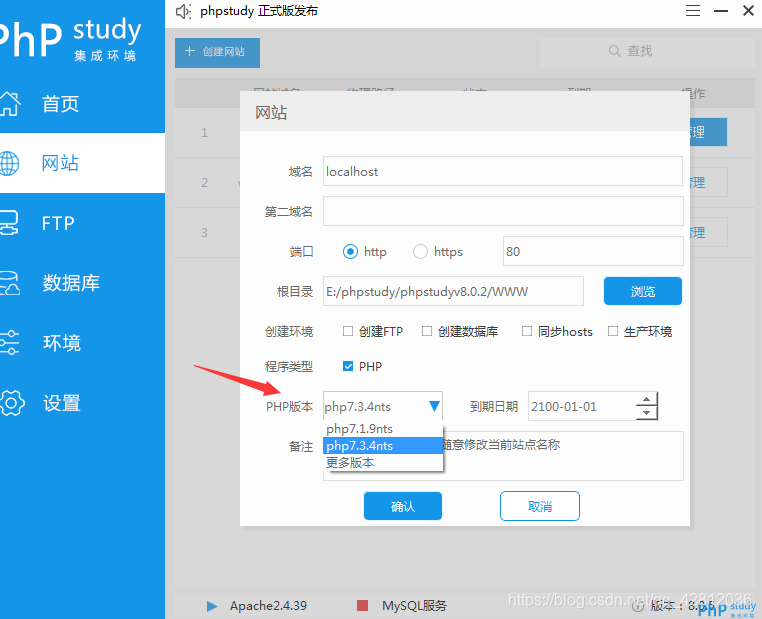Click the search magnifier icon
762x619 pixels.
(x=614, y=51)
